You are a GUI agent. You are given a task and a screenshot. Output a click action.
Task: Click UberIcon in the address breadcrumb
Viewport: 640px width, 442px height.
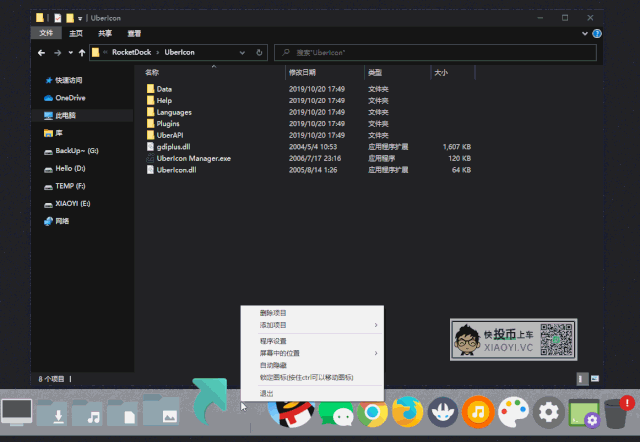179,52
